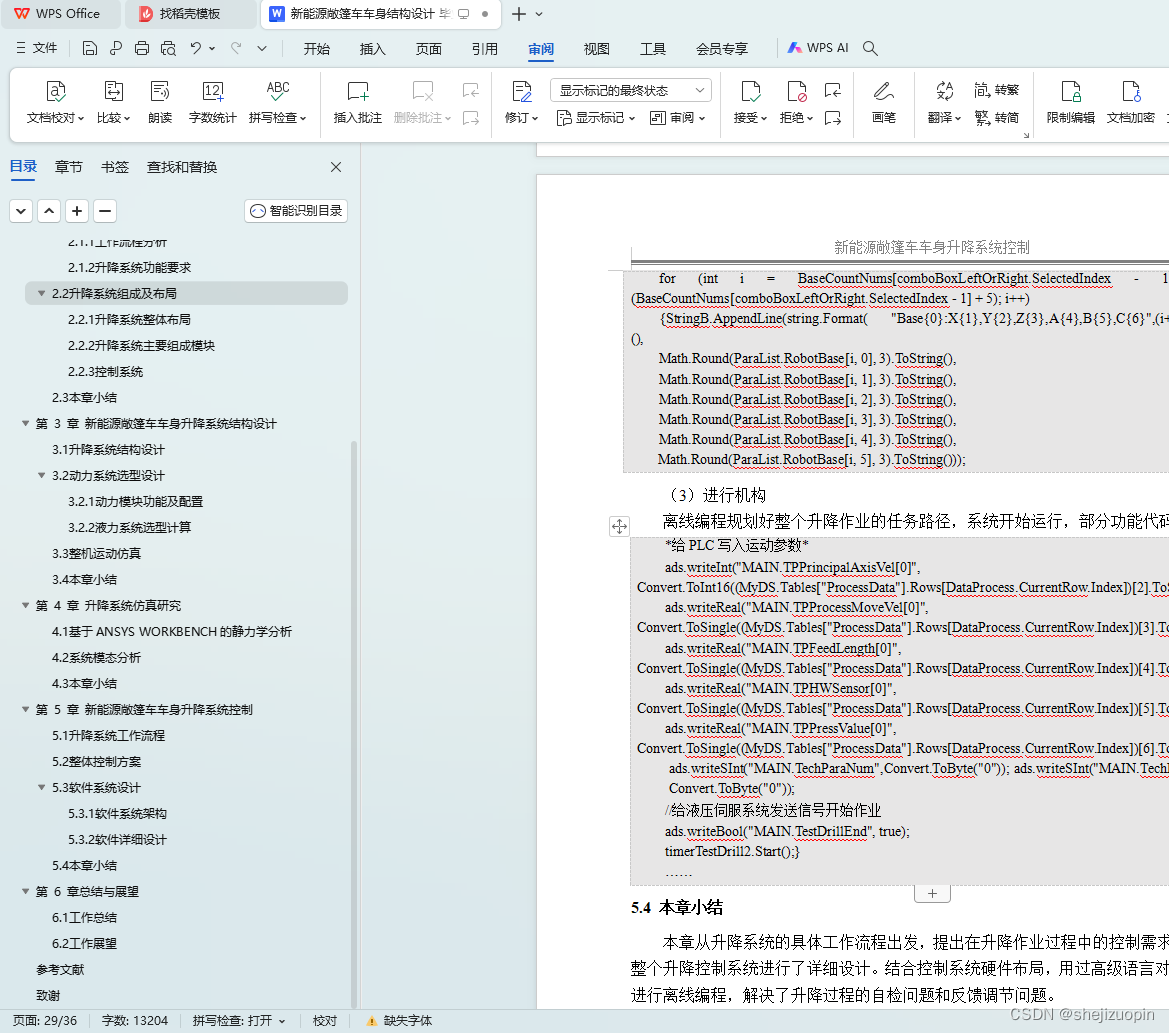Click the Undo arrow icon
Screen dimensions: 1169x1033
tap(195, 48)
